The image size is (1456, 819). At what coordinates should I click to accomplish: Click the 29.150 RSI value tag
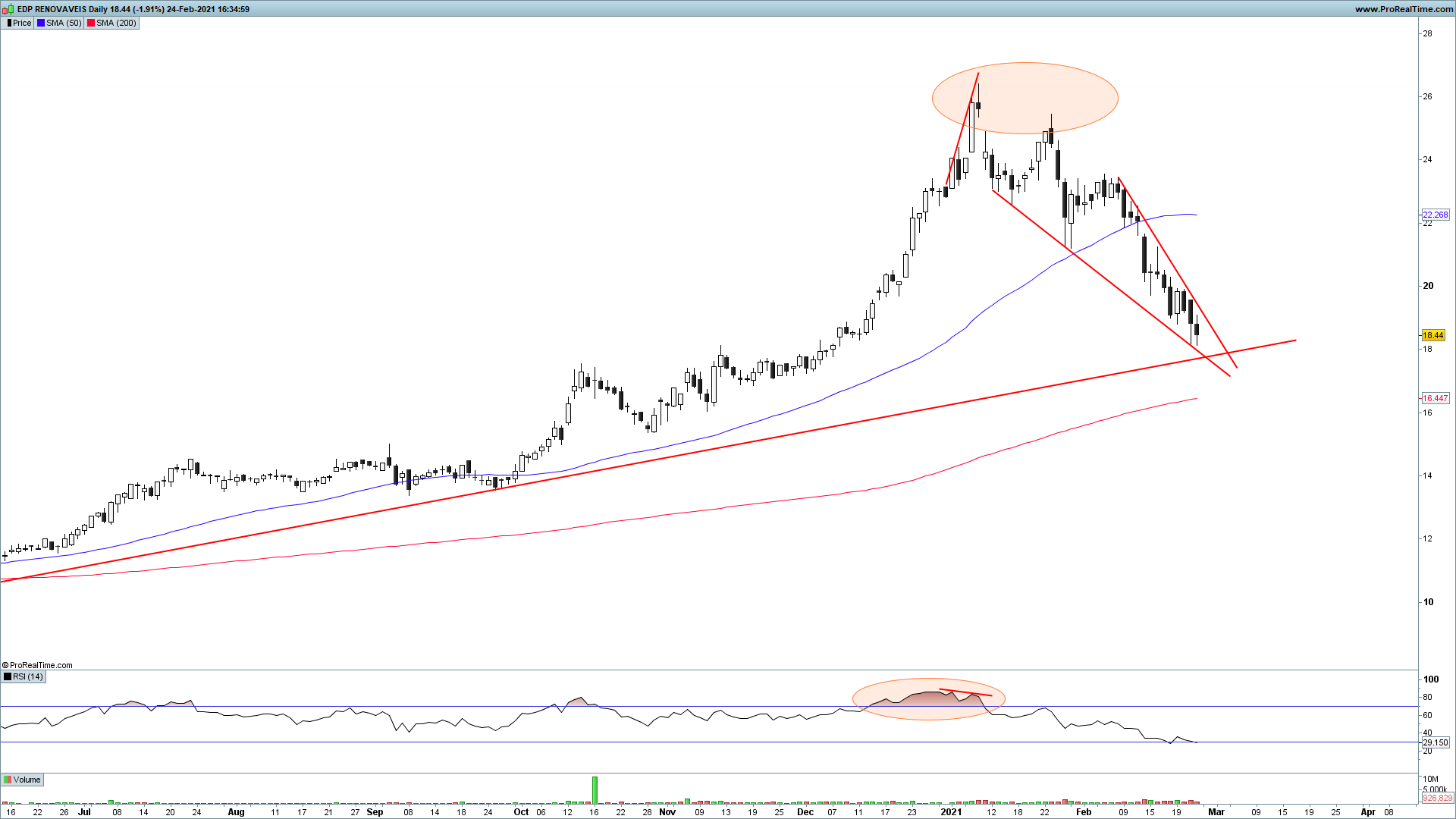click(1435, 742)
